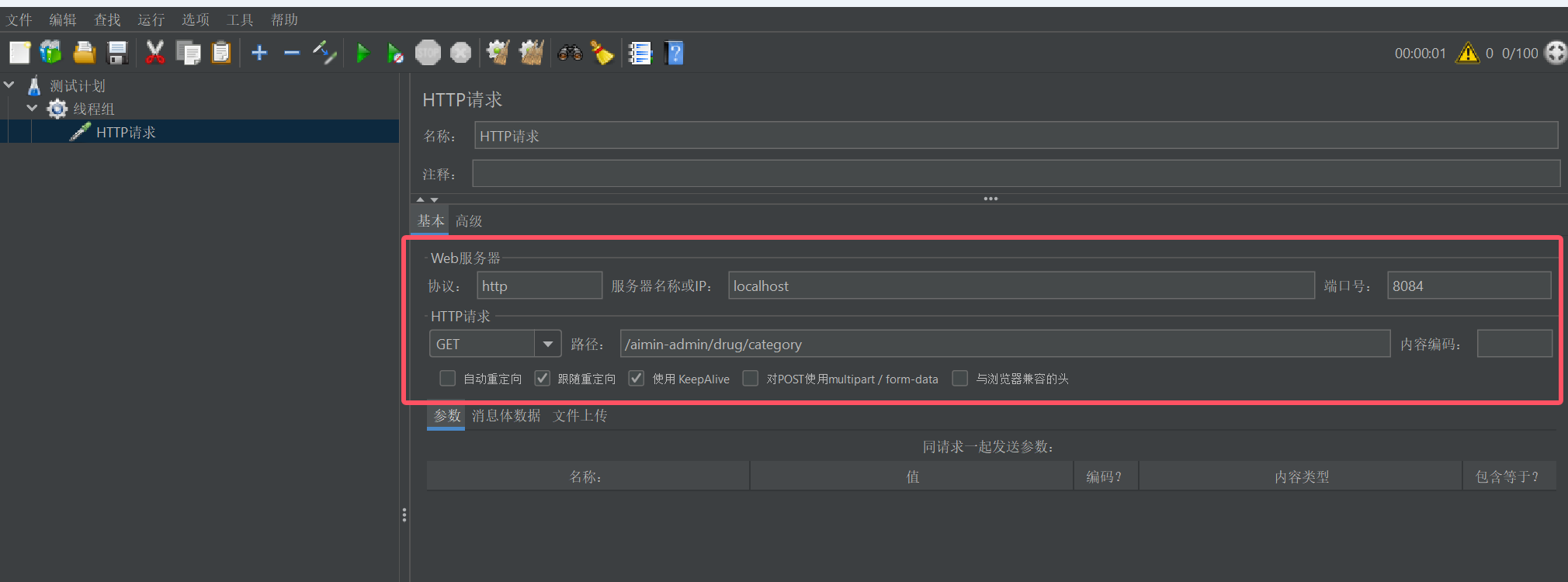Viewport: 1568px width, 582px height.
Task: Click the Open file folder icon
Action: click(x=84, y=54)
